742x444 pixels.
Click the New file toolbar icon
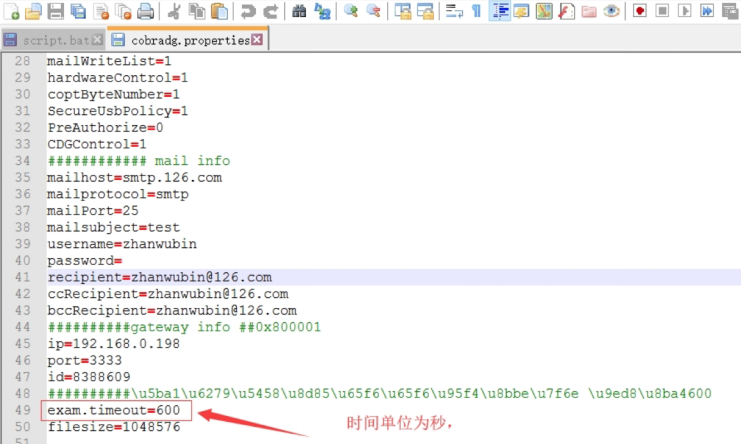click(12, 12)
